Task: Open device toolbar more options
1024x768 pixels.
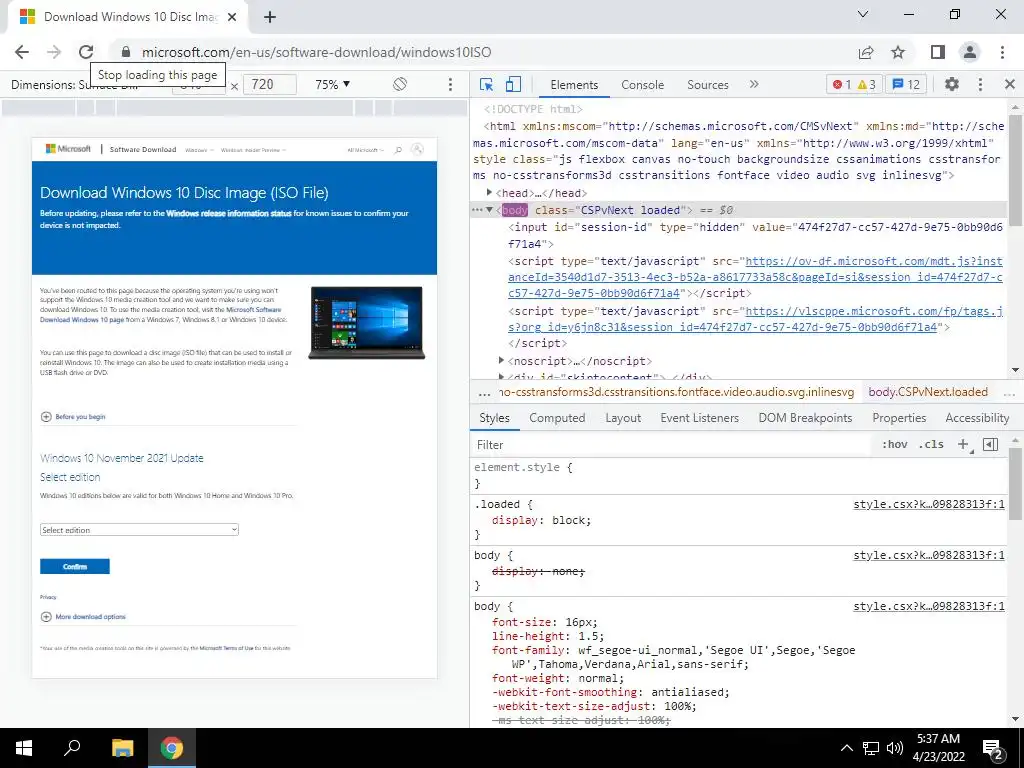Action: pyautogui.click(x=450, y=84)
